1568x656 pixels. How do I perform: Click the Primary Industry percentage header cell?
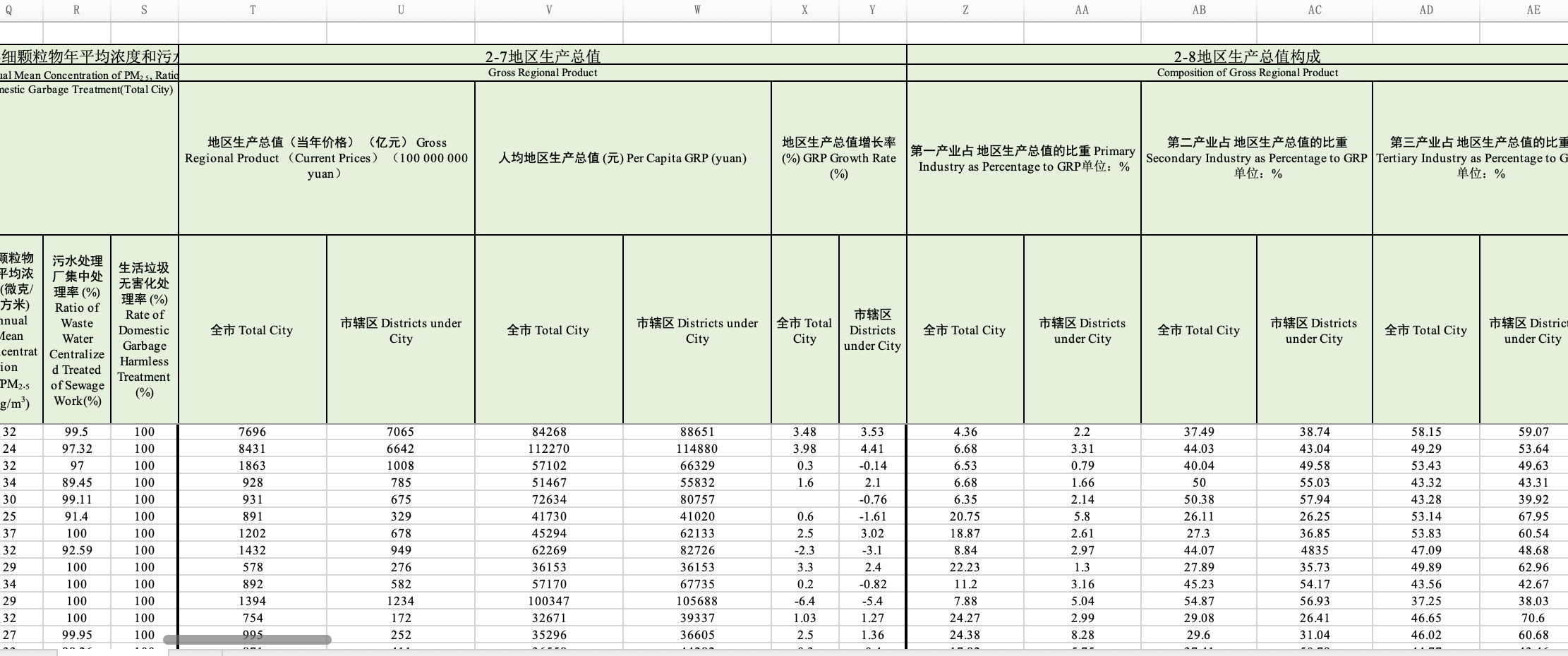(x=1024, y=158)
